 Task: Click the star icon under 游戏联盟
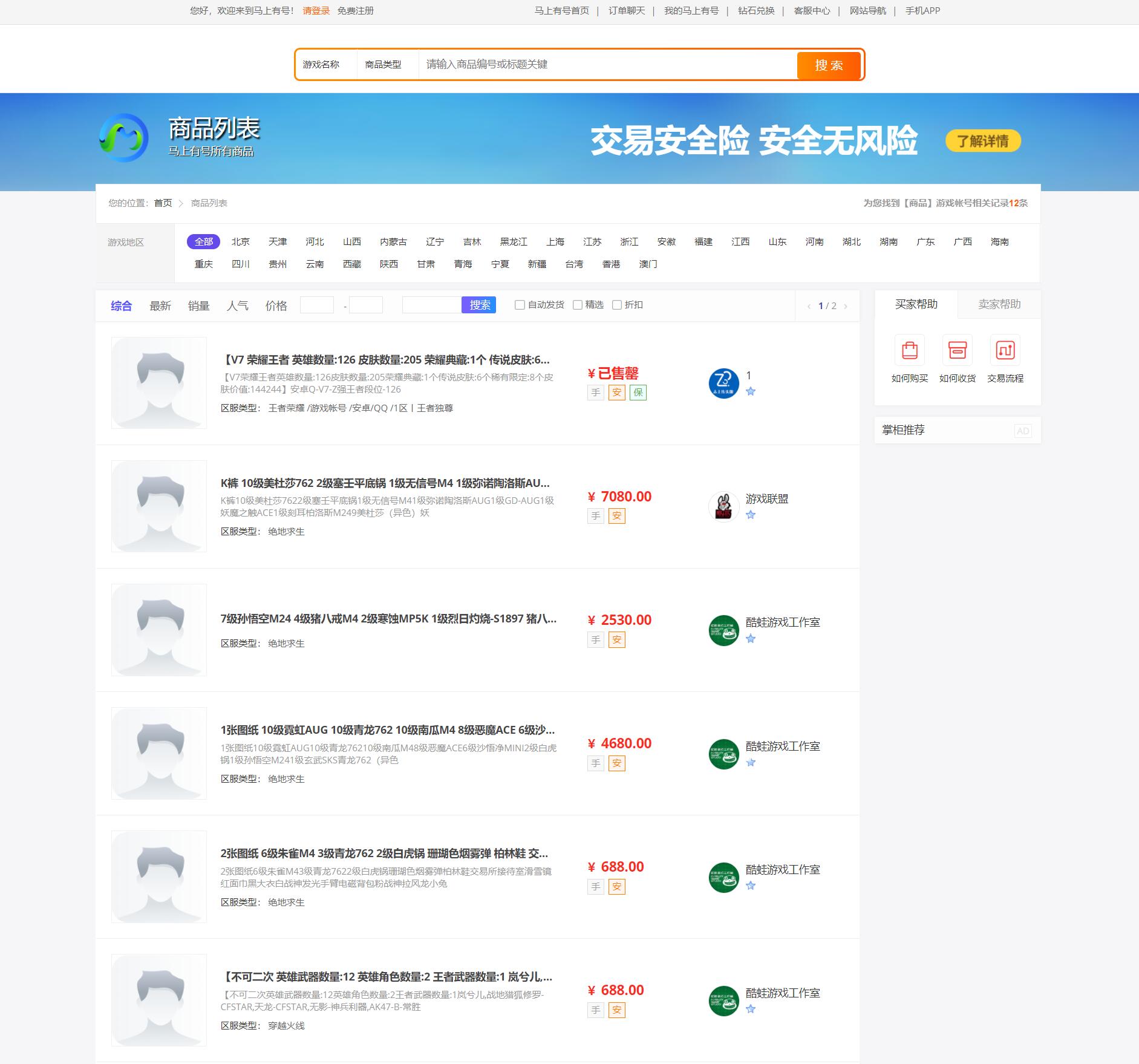[751, 515]
